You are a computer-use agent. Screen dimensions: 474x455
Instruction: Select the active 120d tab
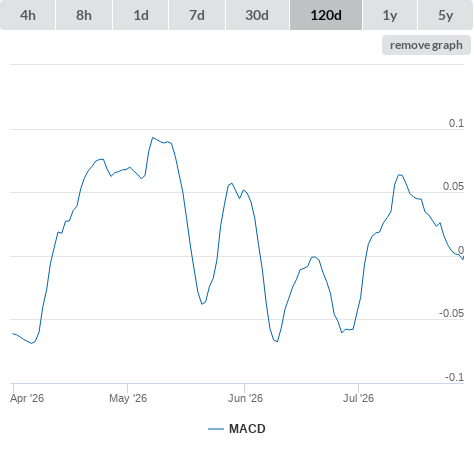326,15
